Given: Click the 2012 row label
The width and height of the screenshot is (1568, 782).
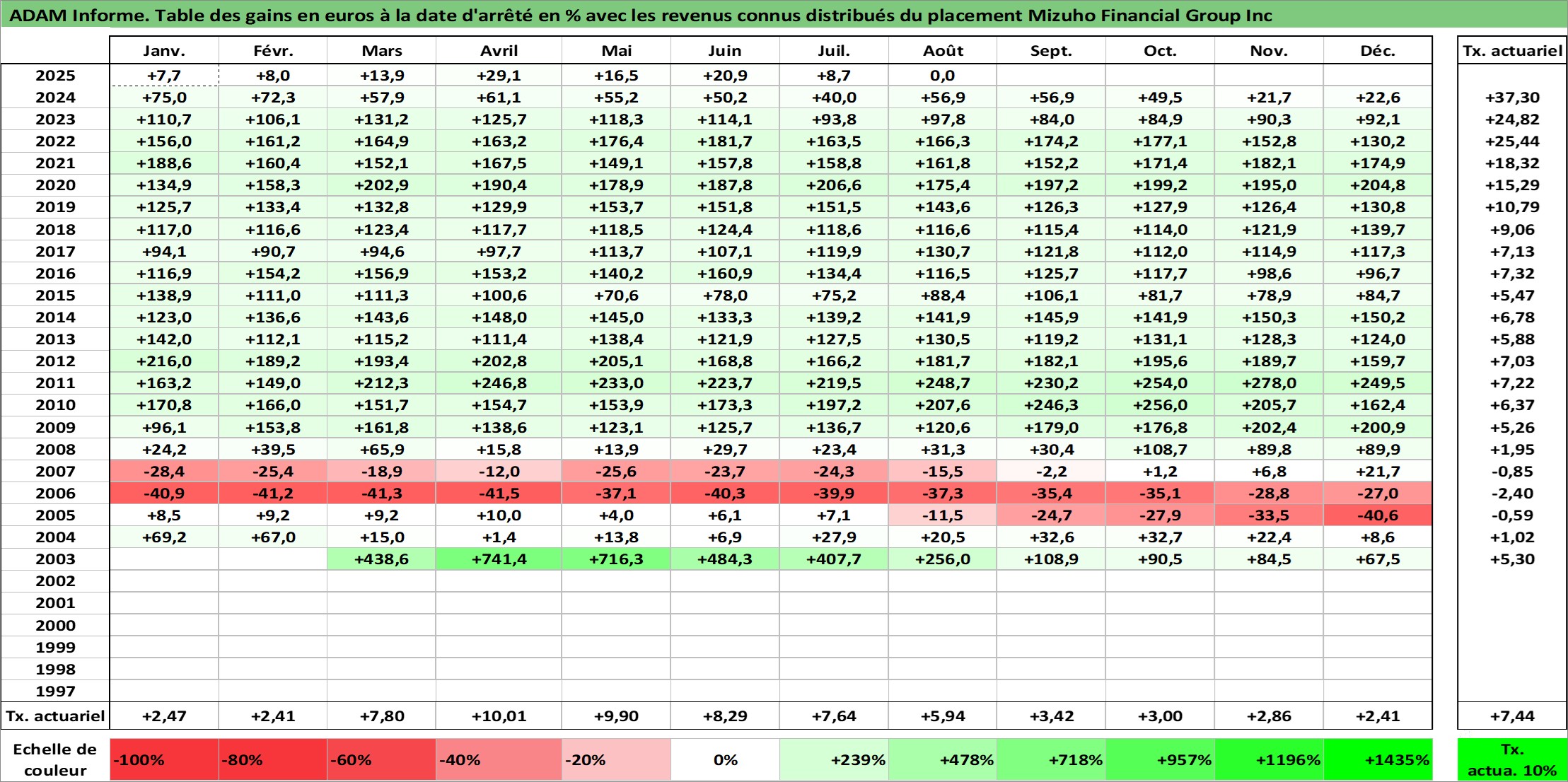Looking at the screenshot, I should tap(55, 361).
